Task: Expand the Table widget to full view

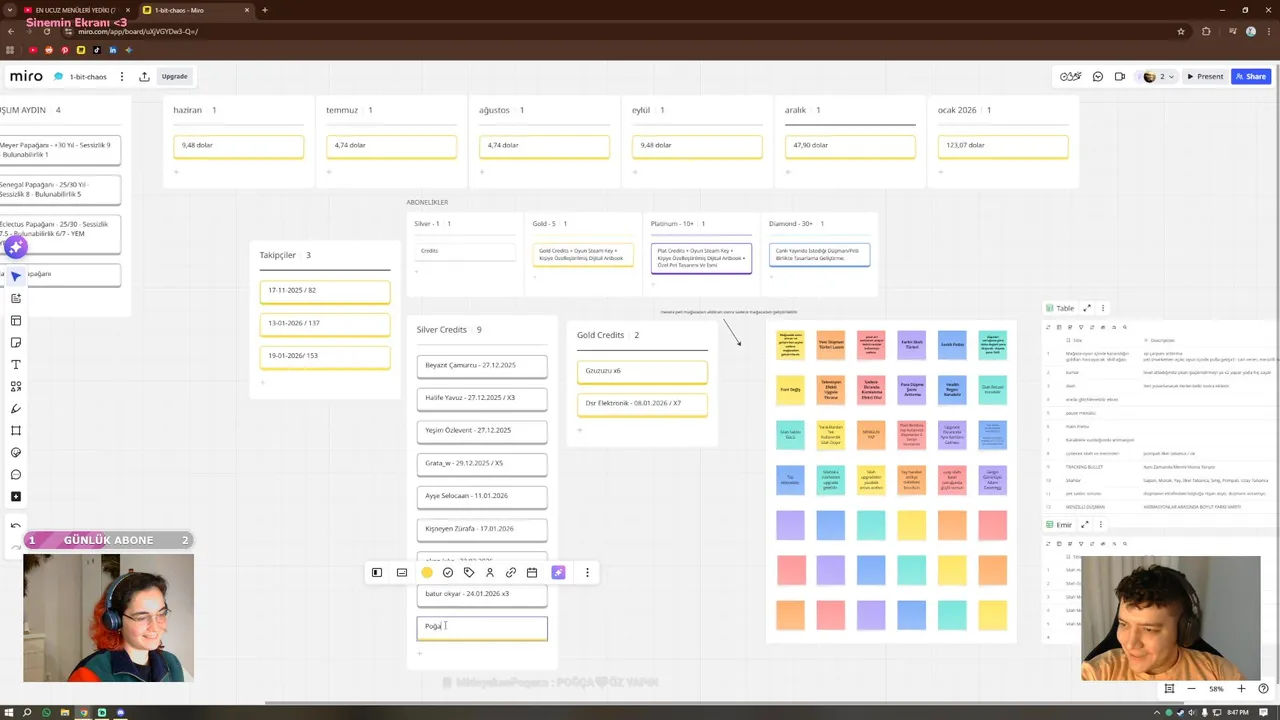Action: (x=1087, y=308)
